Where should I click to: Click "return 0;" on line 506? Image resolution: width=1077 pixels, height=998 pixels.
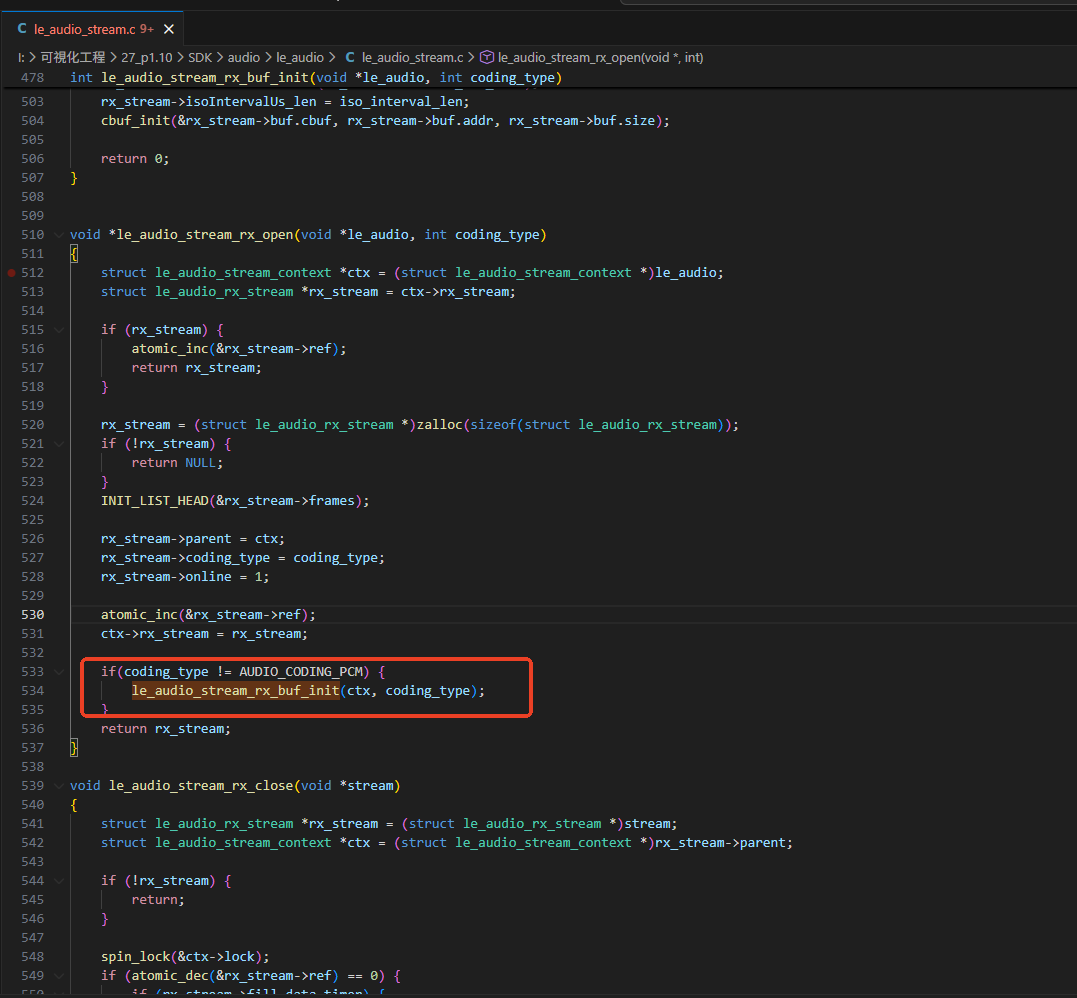click(x=135, y=159)
